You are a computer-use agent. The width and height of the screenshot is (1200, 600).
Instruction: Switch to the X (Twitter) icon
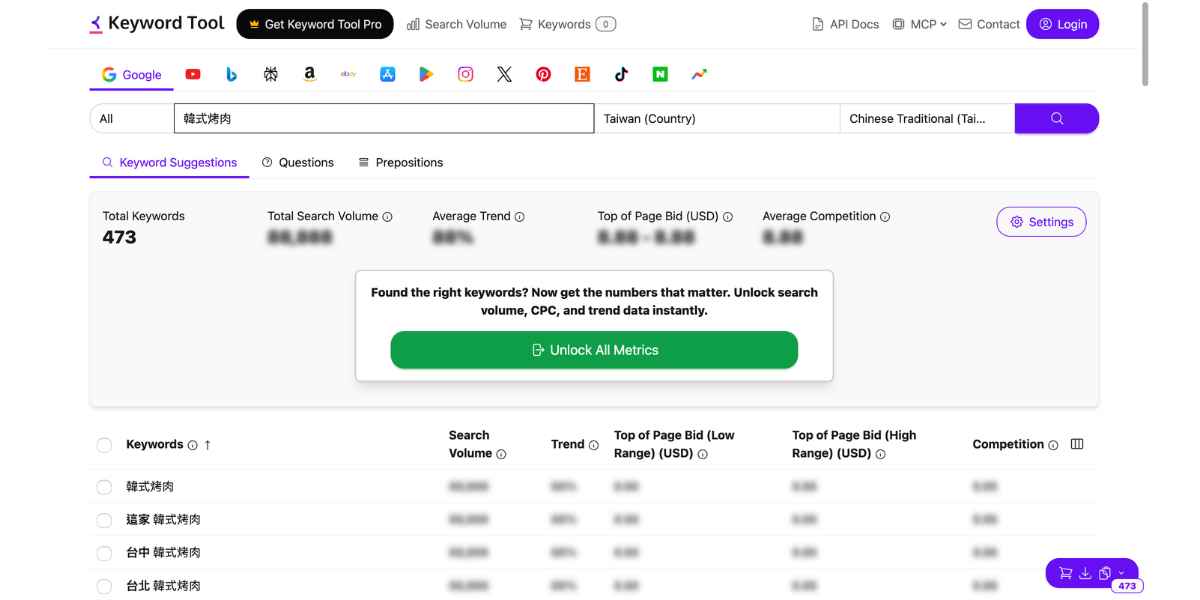tap(504, 74)
